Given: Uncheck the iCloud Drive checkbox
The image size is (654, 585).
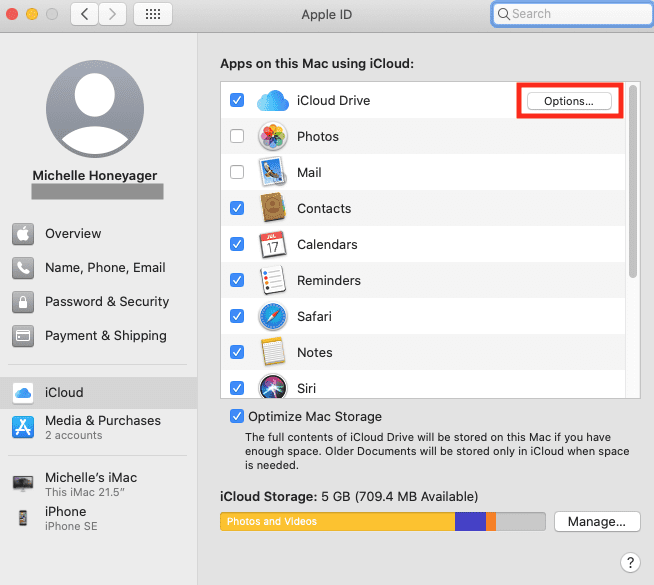Looking at the screenshot, I should point(237,100).
